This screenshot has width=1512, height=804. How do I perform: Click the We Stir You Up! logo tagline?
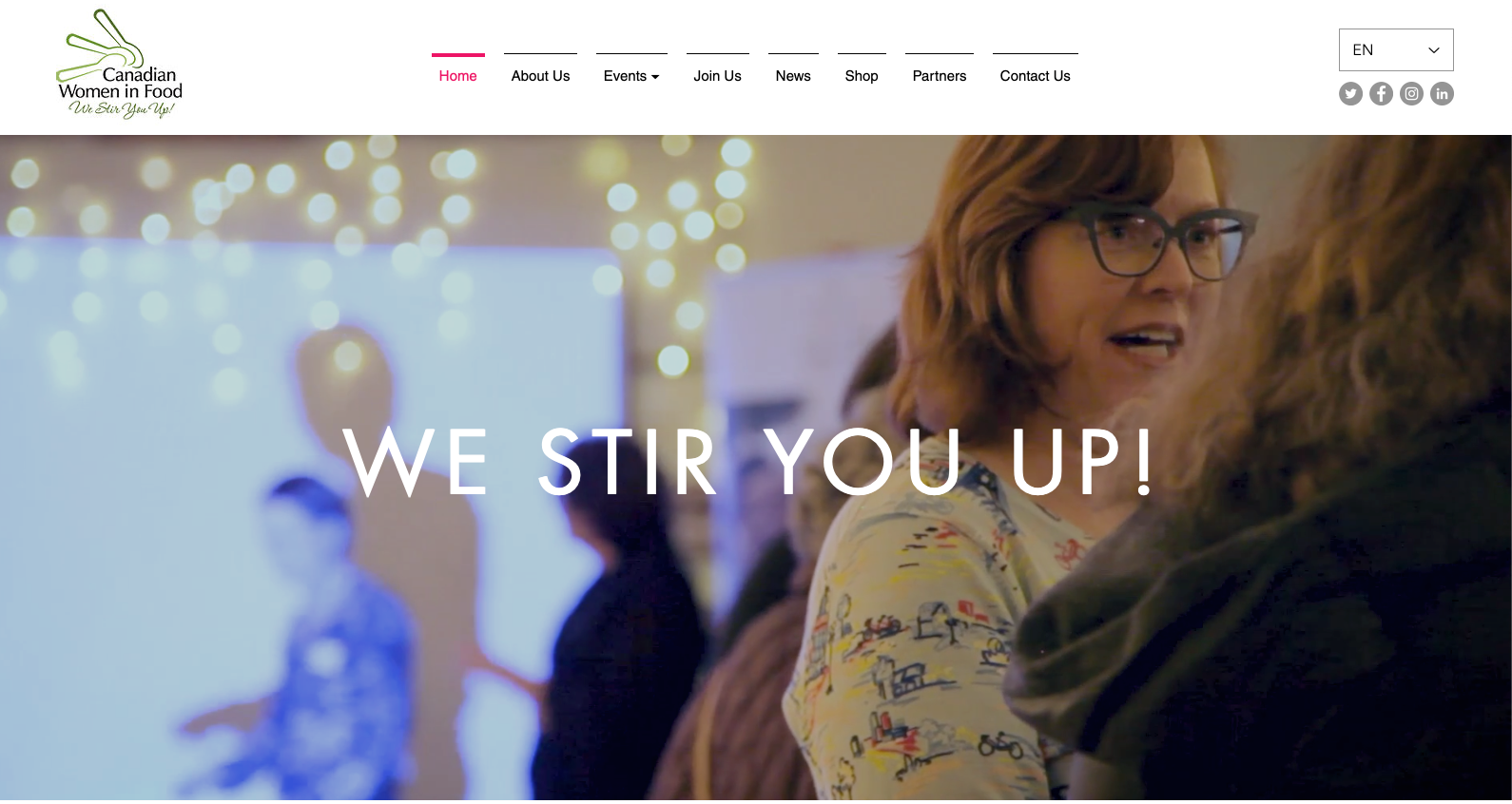click(122, 109)
